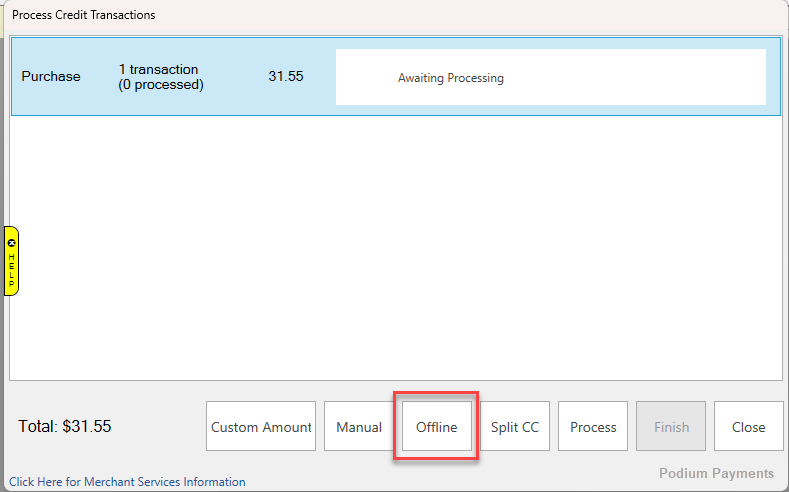The image size is (789, 492).
Task: Open the Split CC option
Action: (515, 427)
